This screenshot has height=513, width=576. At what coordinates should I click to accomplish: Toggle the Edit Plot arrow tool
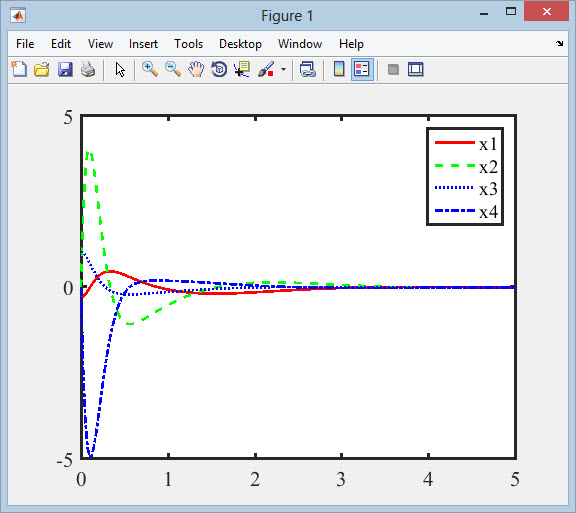pos(120,69)
